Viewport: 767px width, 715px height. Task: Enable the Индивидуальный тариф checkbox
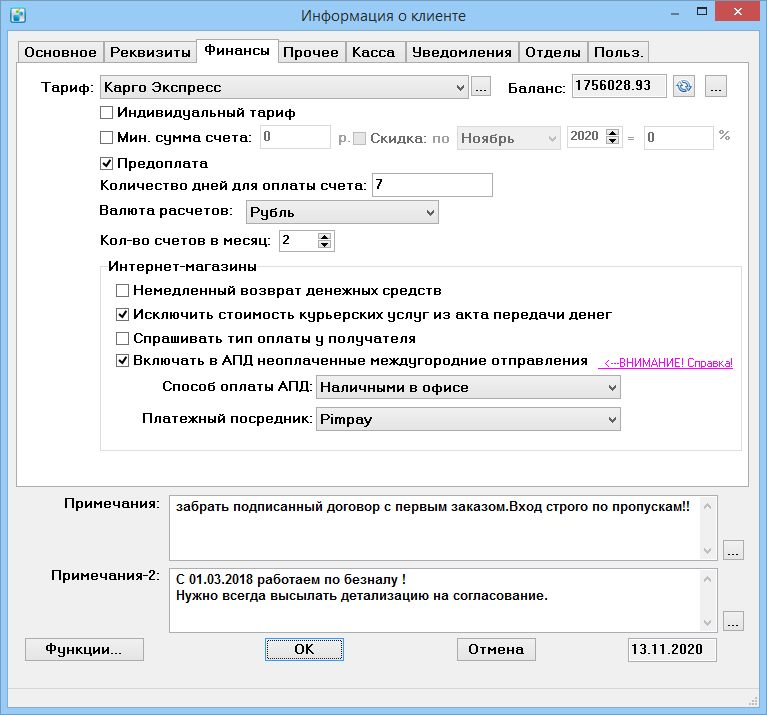click(107, 112)
